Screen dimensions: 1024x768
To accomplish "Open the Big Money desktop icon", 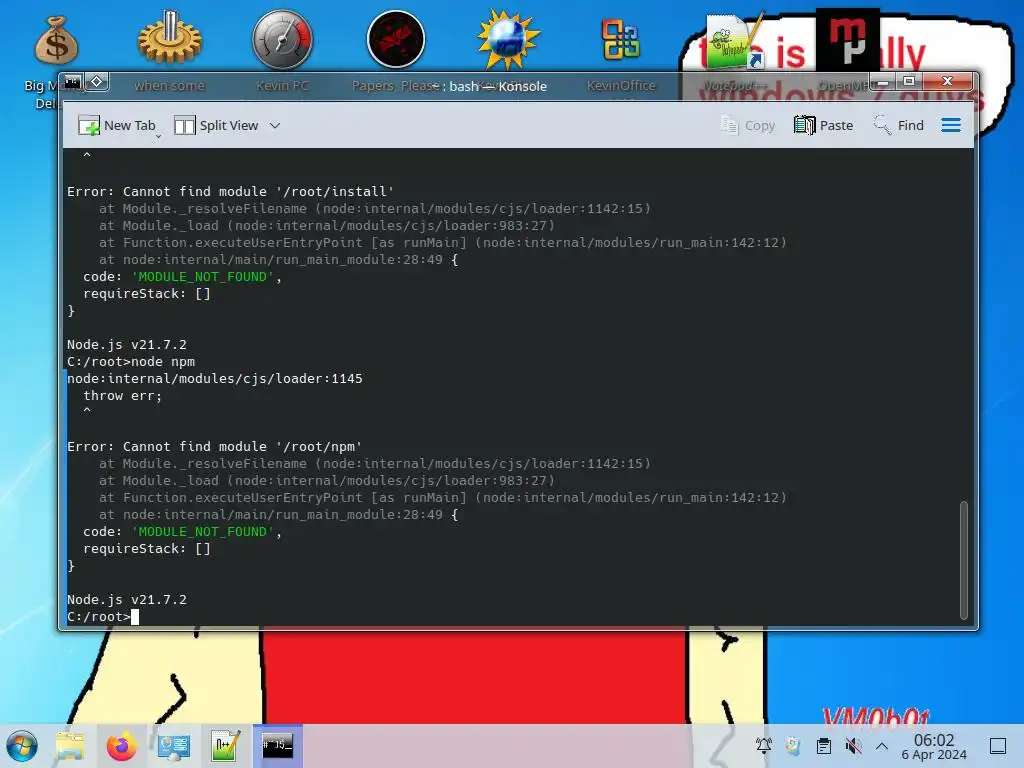I will [56, 40].
